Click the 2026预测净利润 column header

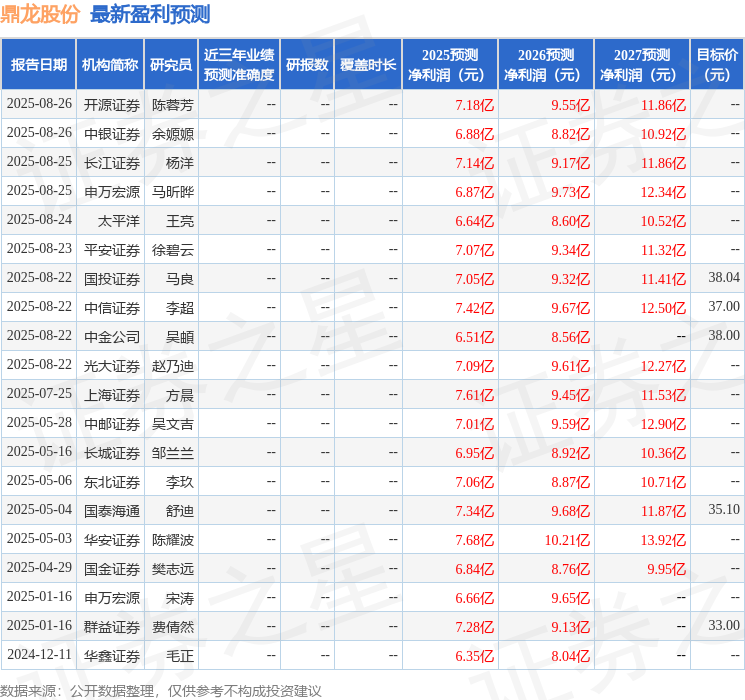click(x=546, y=65)
